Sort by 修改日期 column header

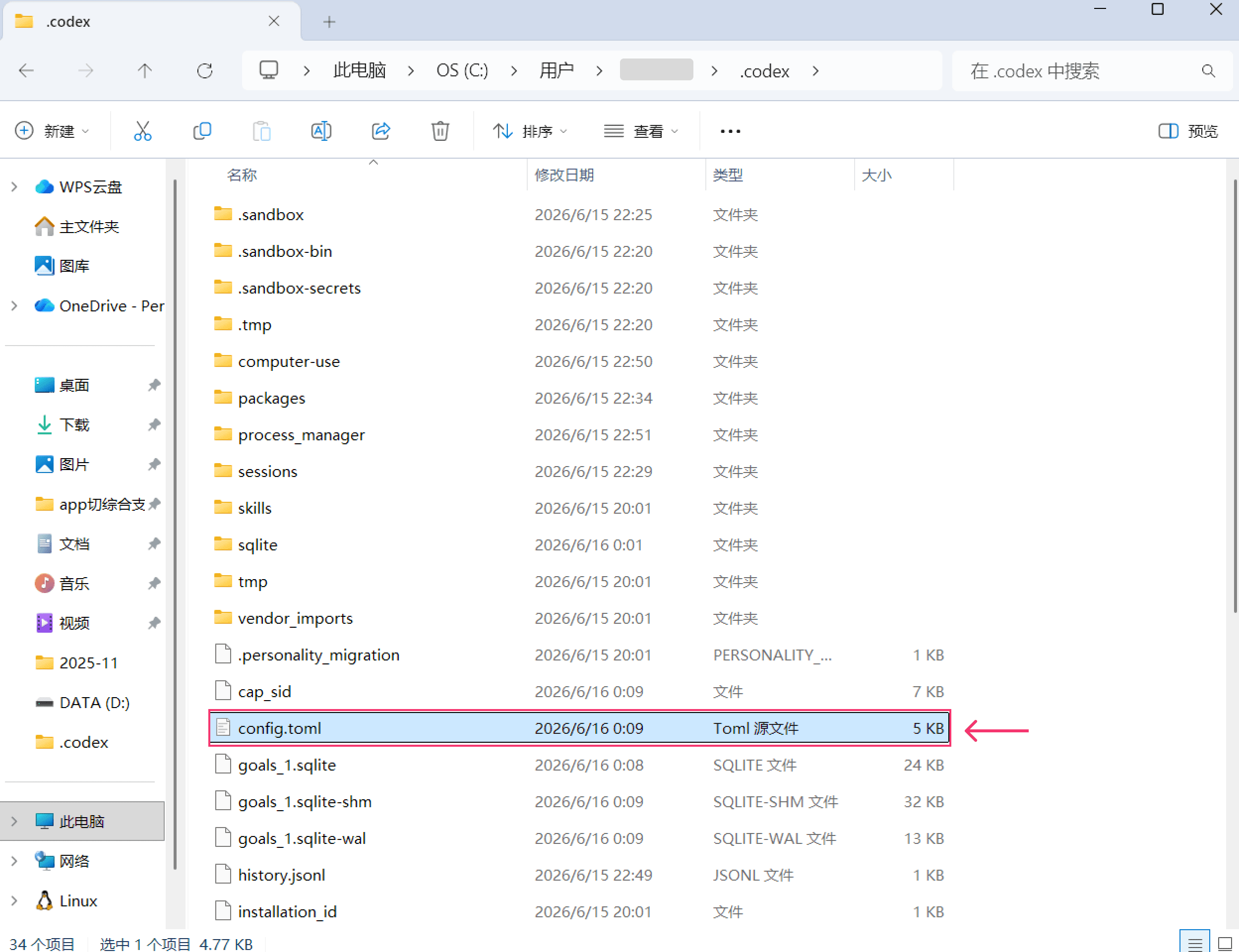pyautogui.click(x=564, y=175)
